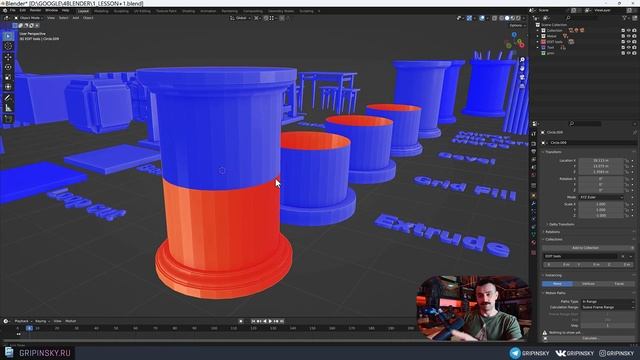The width and height of the screenshot is (640, 360).
Task: Set instancing to Vertices
Action: click(x=588, y=284)
